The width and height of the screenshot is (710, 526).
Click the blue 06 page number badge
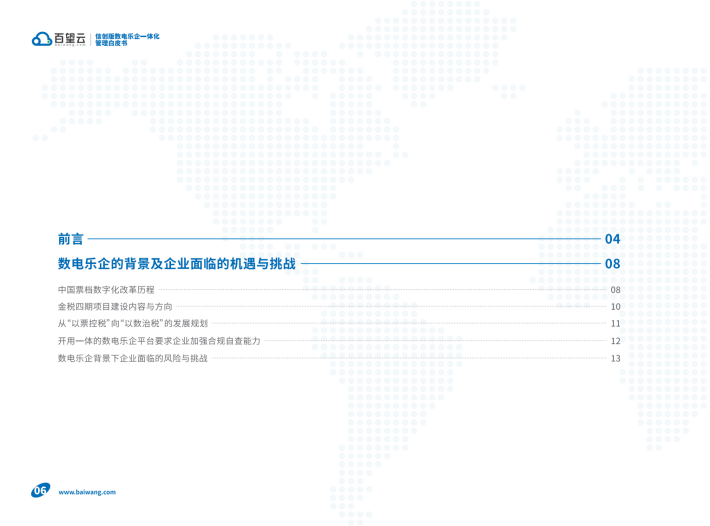point(40,490)
